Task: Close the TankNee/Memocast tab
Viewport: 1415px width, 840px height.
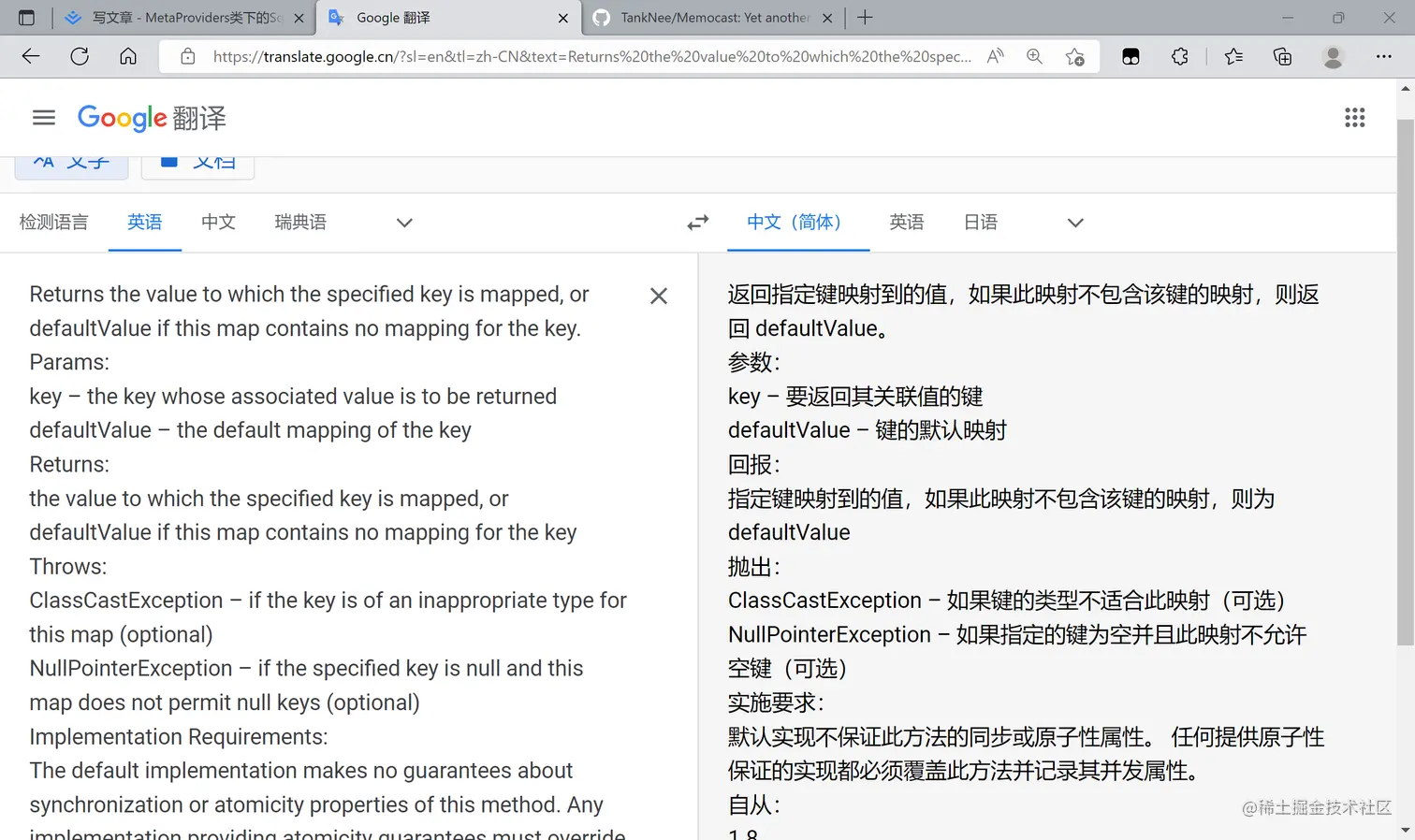Action: click(x=827, y=18)
